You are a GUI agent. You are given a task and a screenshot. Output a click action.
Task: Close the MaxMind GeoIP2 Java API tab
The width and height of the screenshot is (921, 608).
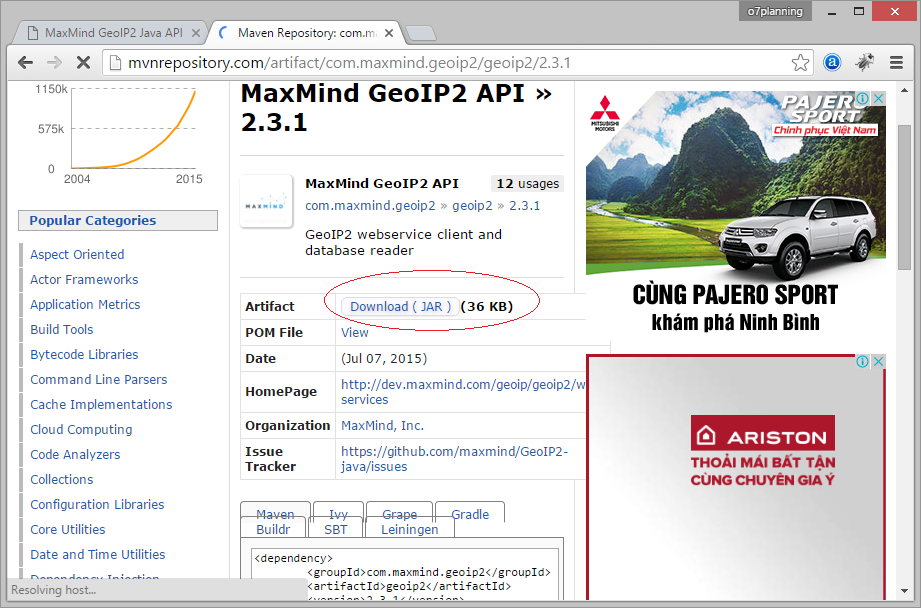click(196, 33)
